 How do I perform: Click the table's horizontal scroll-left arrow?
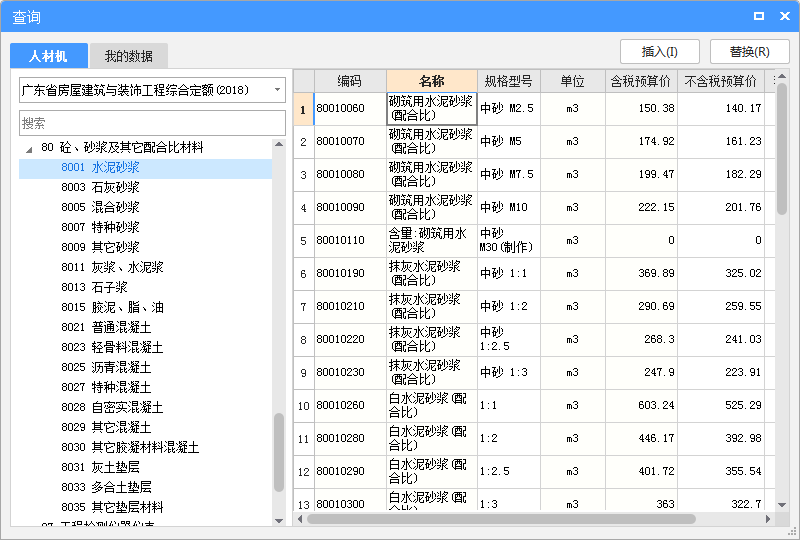(300, 519)
